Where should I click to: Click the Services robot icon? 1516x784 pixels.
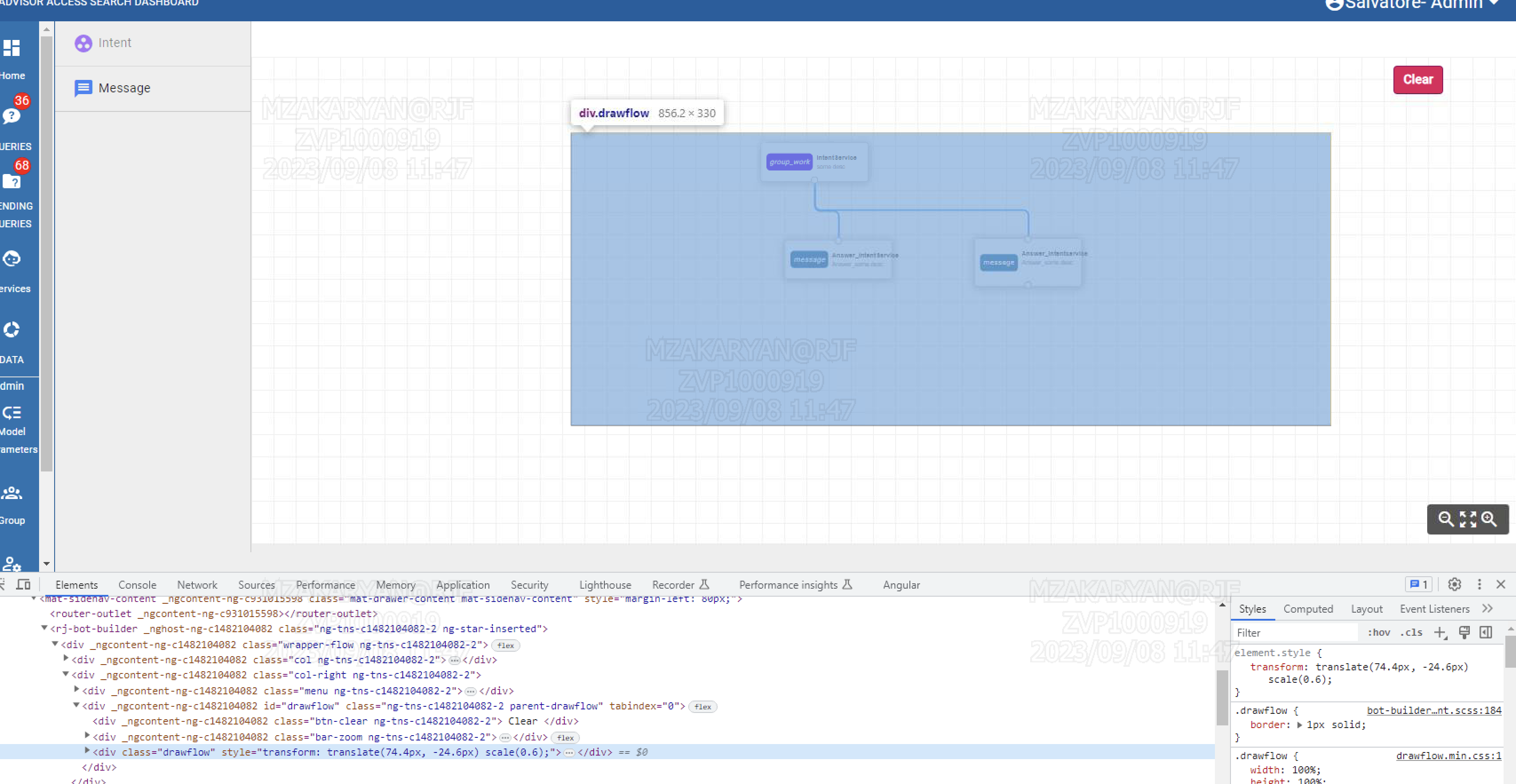[11, 259]
